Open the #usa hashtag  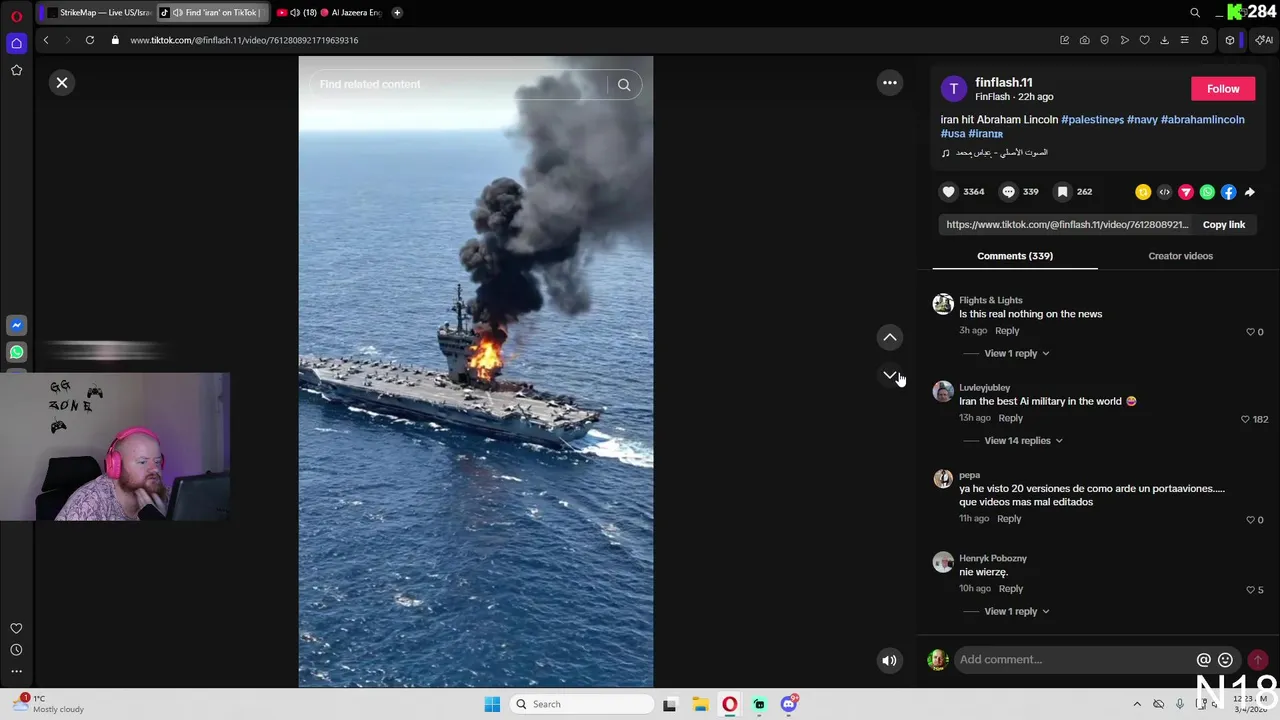coord(952,133)
